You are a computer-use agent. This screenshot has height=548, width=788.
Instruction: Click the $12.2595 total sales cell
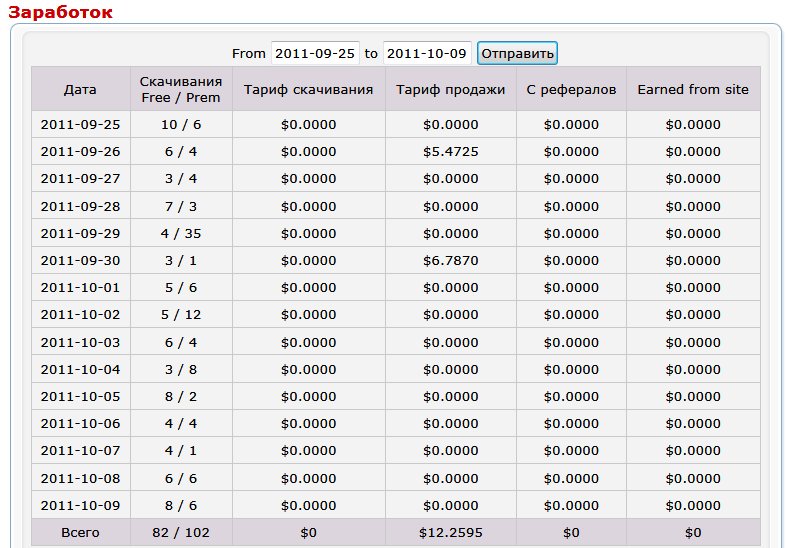point(450,532)
